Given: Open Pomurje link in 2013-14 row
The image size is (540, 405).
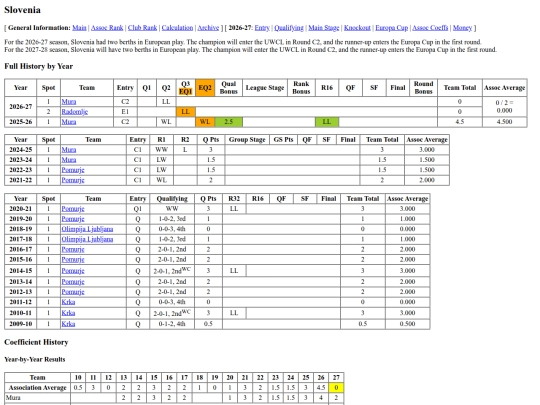Looking at the screenshot, I should point(73,282).
